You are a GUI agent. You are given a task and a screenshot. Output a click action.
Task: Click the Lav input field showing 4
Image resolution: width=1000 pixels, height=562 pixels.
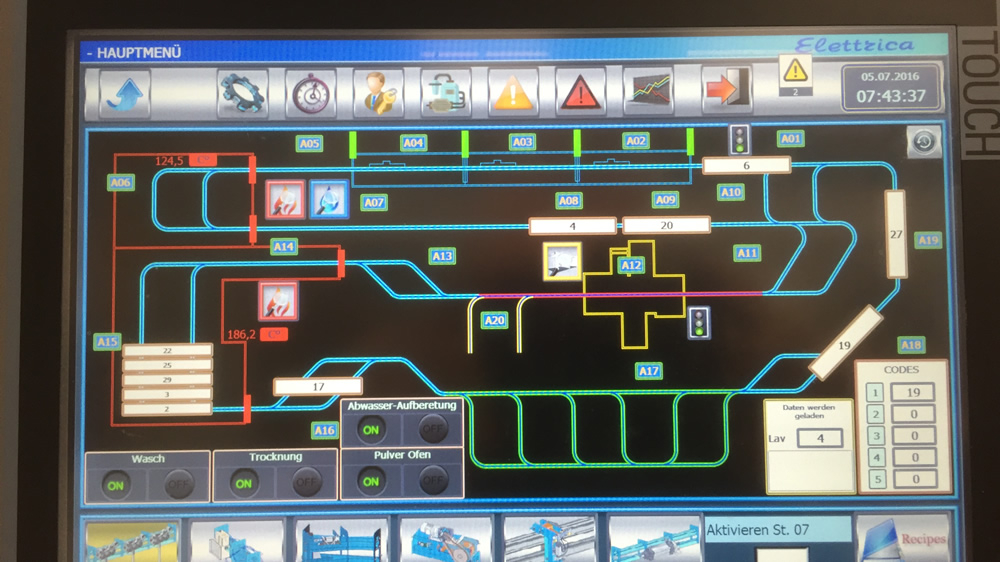click(x=820, y=438)
